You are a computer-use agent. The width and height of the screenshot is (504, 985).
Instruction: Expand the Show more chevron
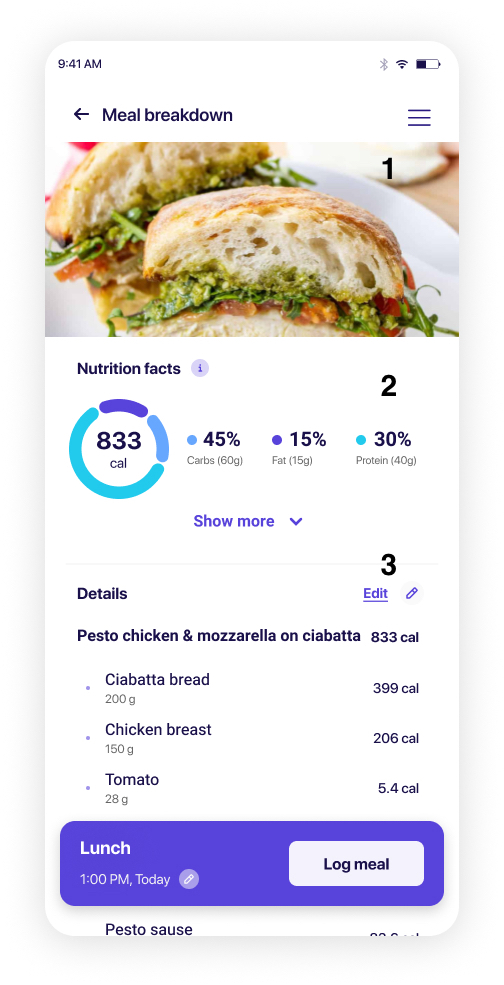tap(296, 521)
